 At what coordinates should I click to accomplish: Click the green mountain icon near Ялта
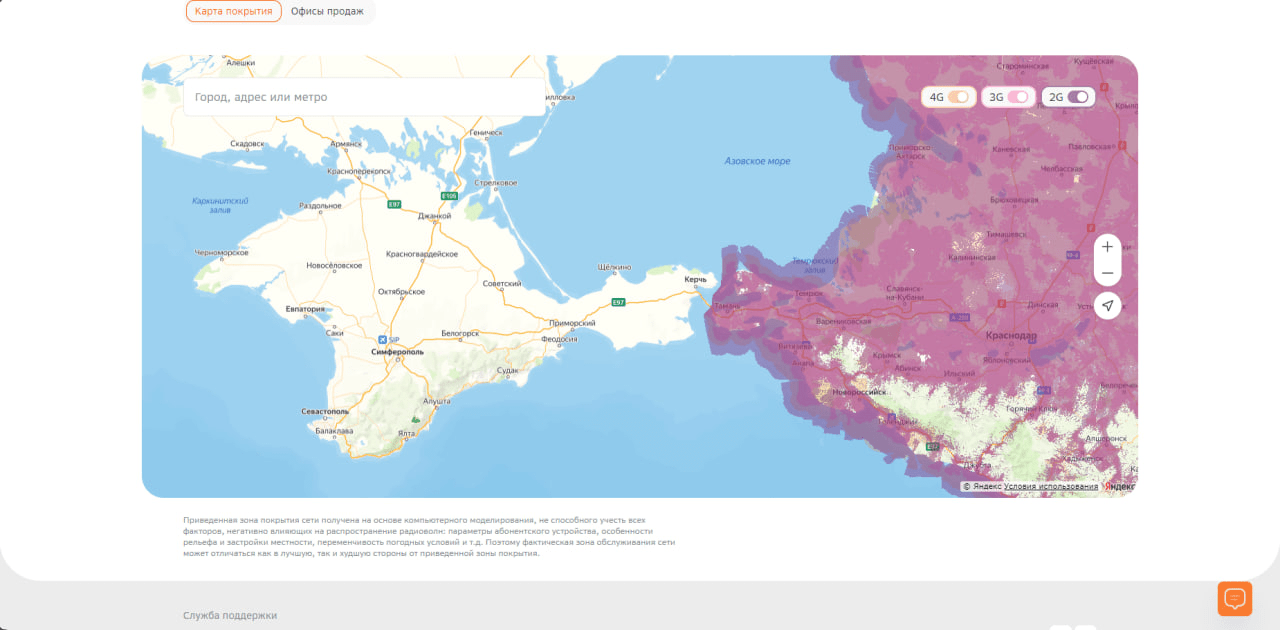pos(416,419)
